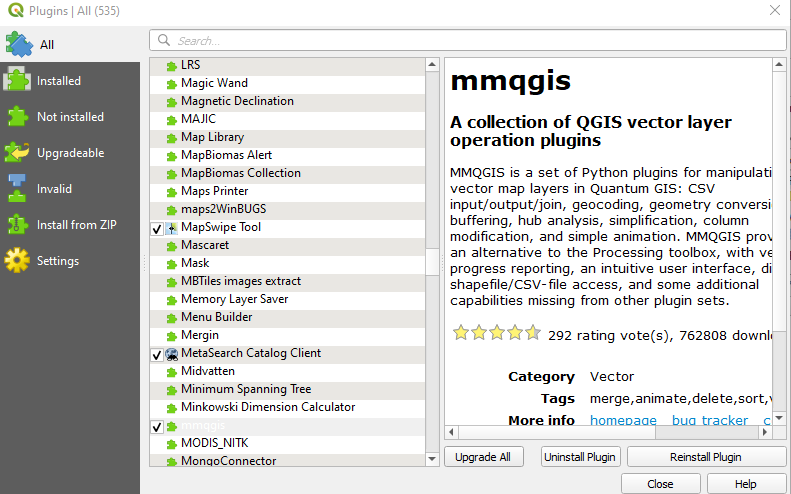791x494 pixels.
Task: Click the plugin list scroll down arrow
Action: point(432,459)
